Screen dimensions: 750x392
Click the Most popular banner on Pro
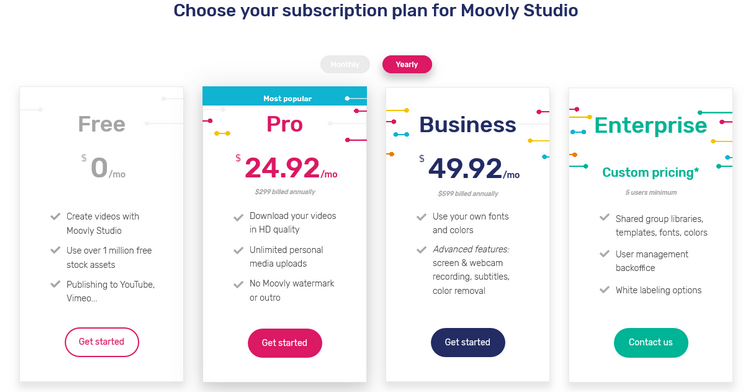coord(285,96)
